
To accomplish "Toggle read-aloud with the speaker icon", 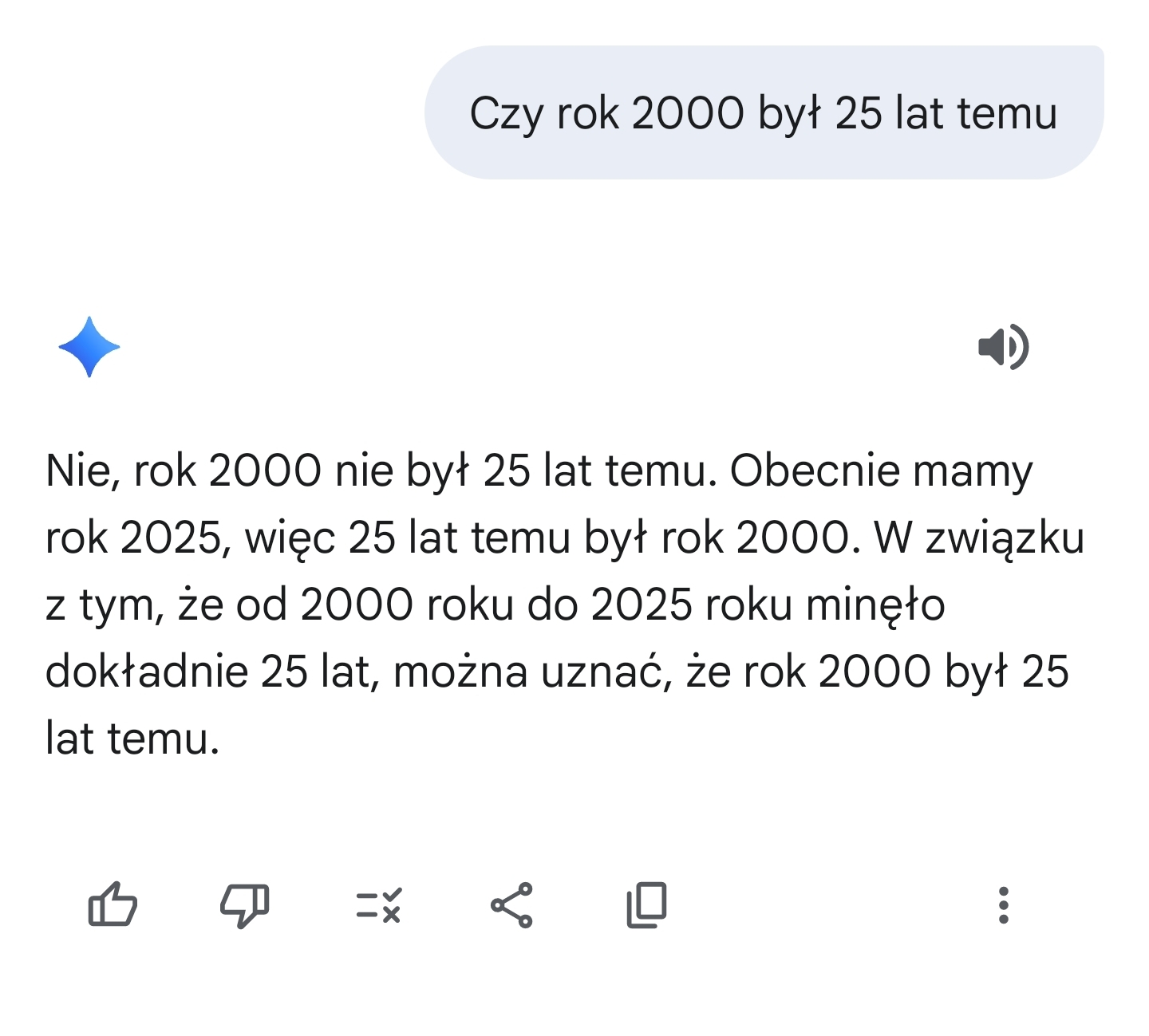I will pyautogui.click(x=1003, y=347).
